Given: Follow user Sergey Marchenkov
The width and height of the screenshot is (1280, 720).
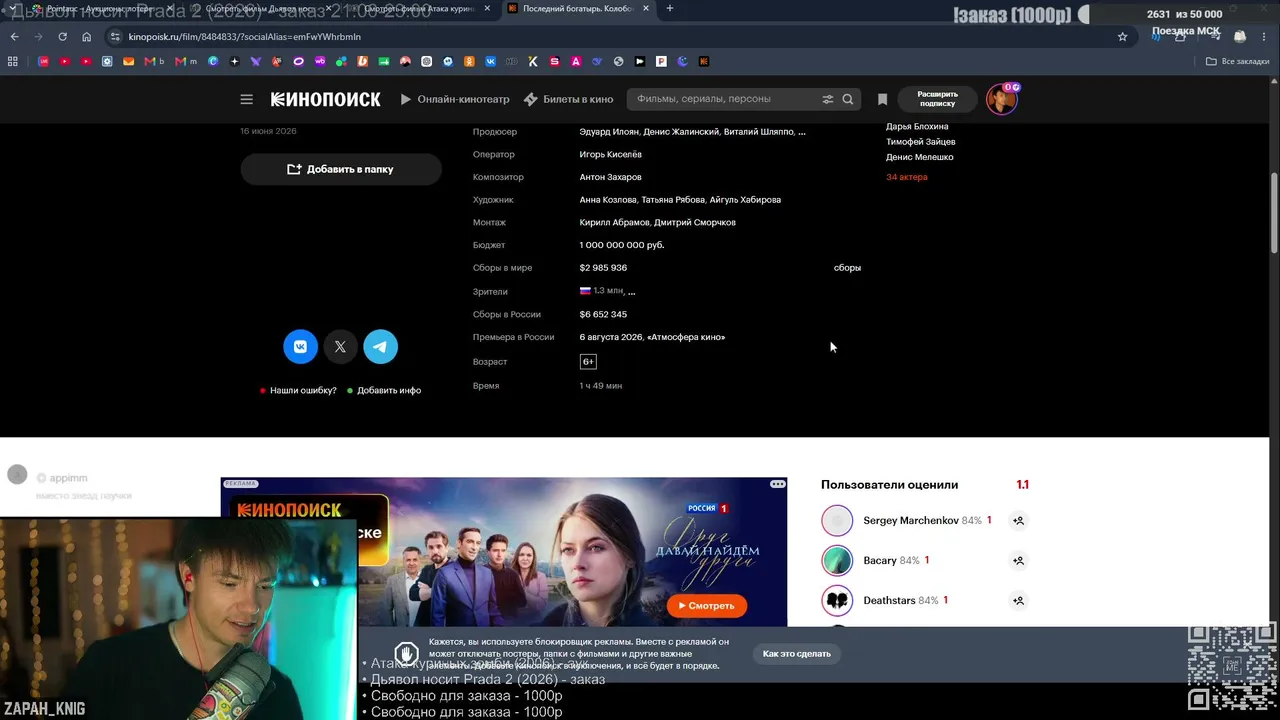Looking at the screenshot, I should (x=1018, y=520).
